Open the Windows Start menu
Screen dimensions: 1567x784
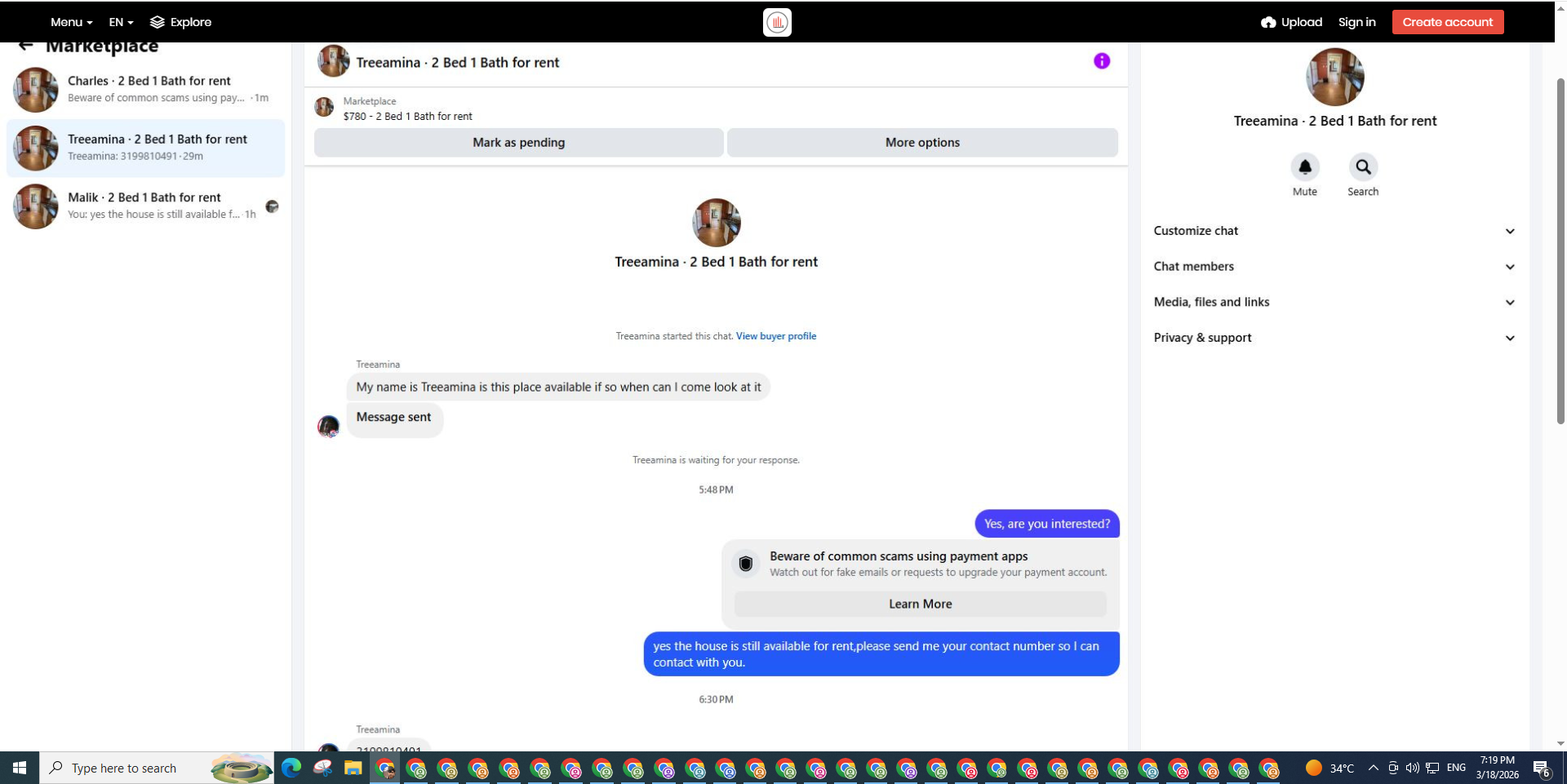20,768
